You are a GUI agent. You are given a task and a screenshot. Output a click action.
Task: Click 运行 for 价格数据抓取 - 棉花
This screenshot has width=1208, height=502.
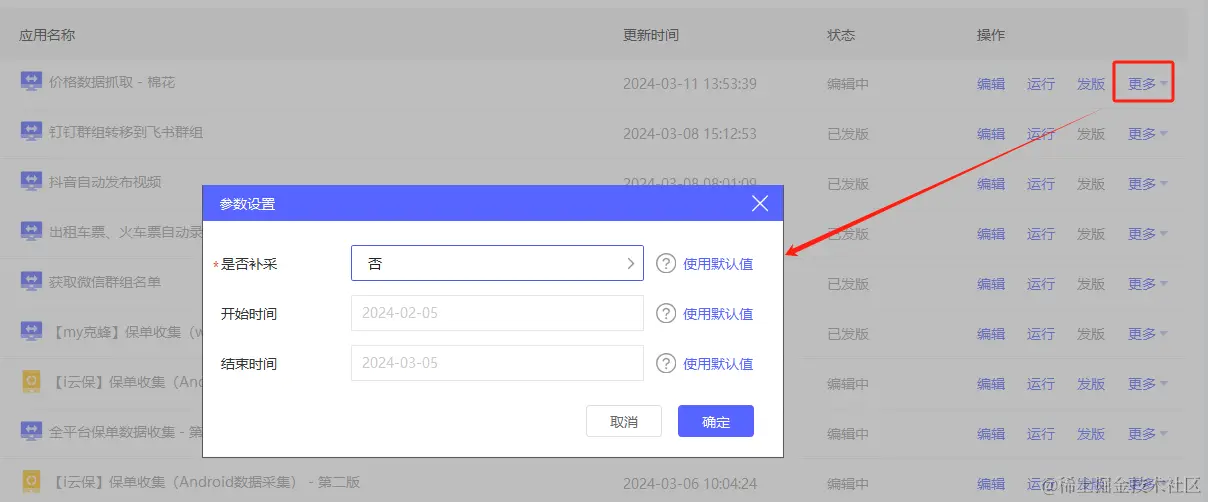pos(1041,84)
